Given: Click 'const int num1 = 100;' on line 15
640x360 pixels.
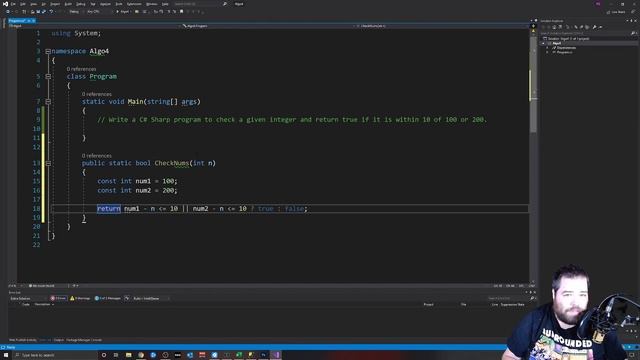Looking at the screenshot, I should pyautogui.click(x=137, y=181).
